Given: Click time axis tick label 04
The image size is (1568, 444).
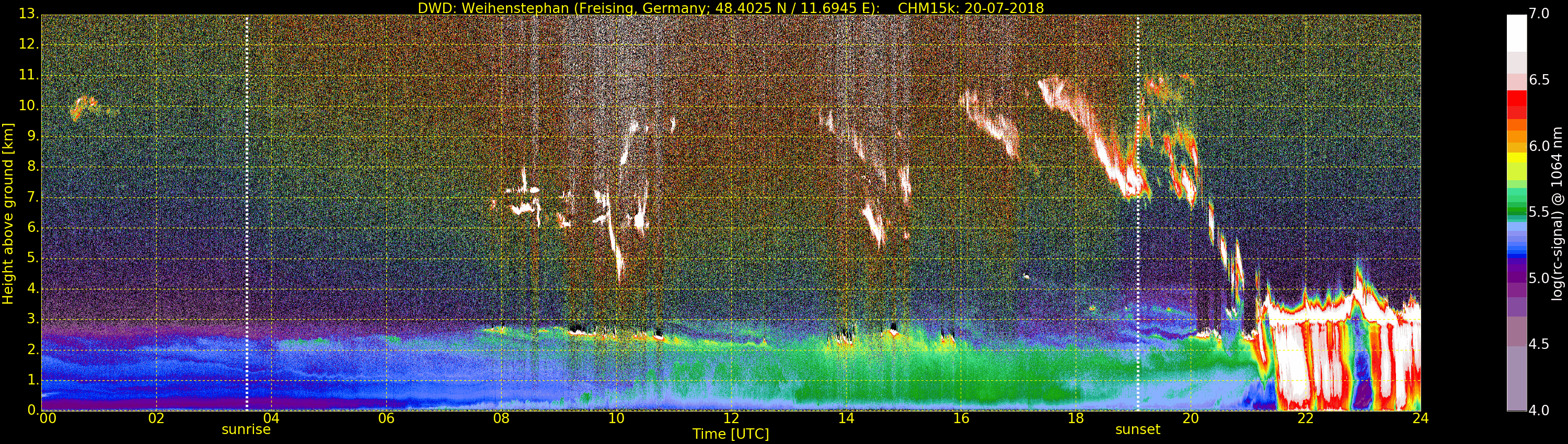Looking at the screenshot, I should (x=271, y=418).
